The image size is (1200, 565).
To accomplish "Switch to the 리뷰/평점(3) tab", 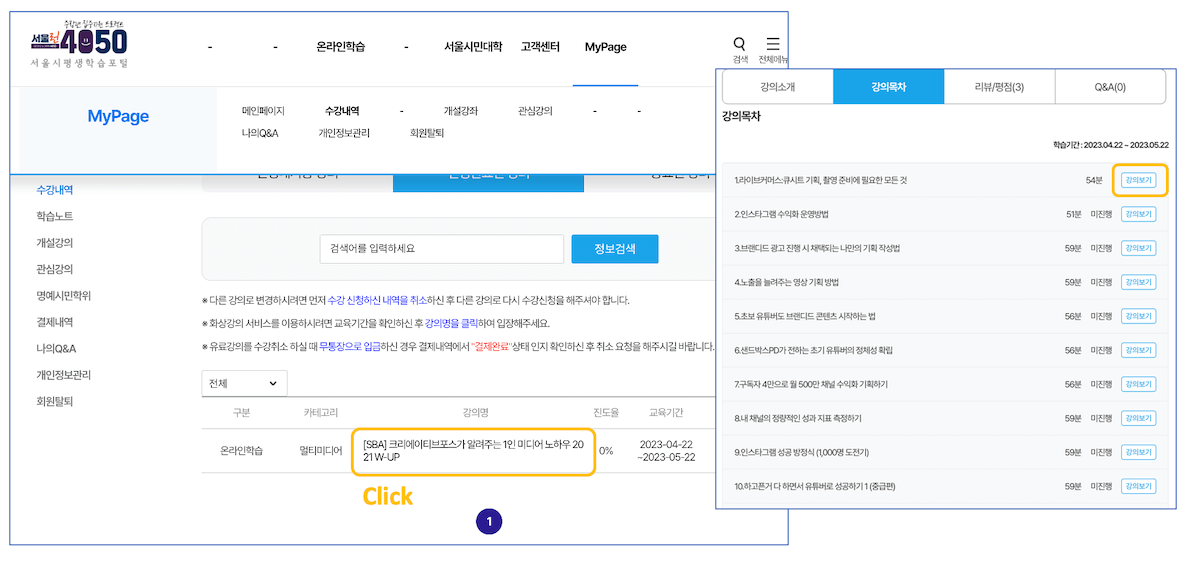I will [999, 87].
